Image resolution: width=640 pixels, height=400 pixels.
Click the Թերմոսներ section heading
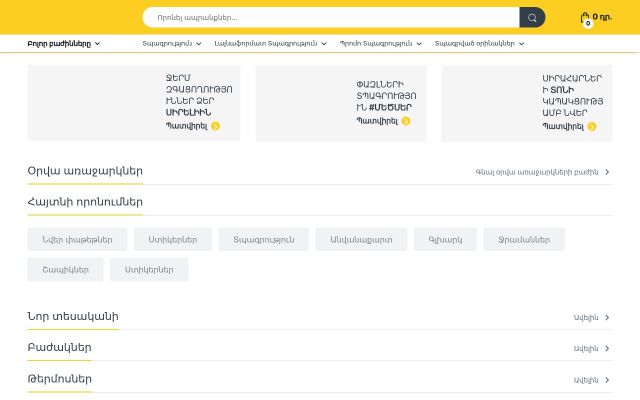click(x=60, y=379)
